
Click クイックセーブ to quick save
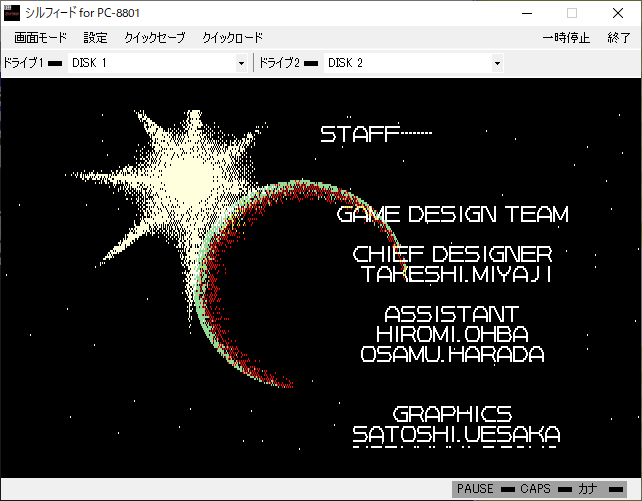coord(154,38)
